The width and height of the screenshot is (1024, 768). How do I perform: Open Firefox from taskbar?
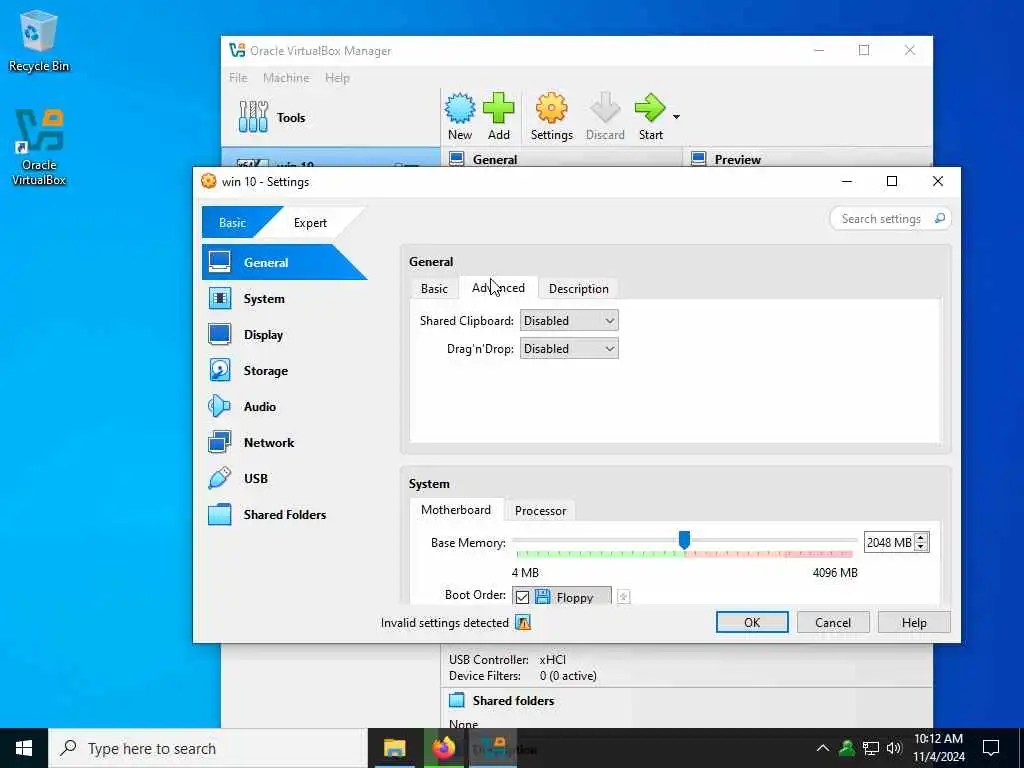point(443,748)
